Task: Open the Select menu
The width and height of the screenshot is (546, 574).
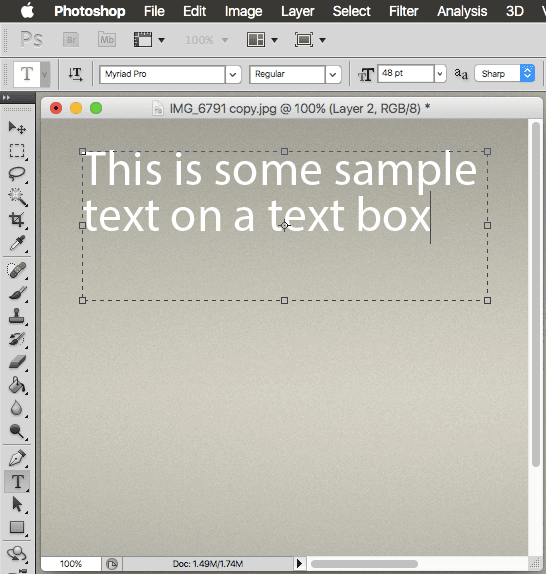Action: pos(351,11)
